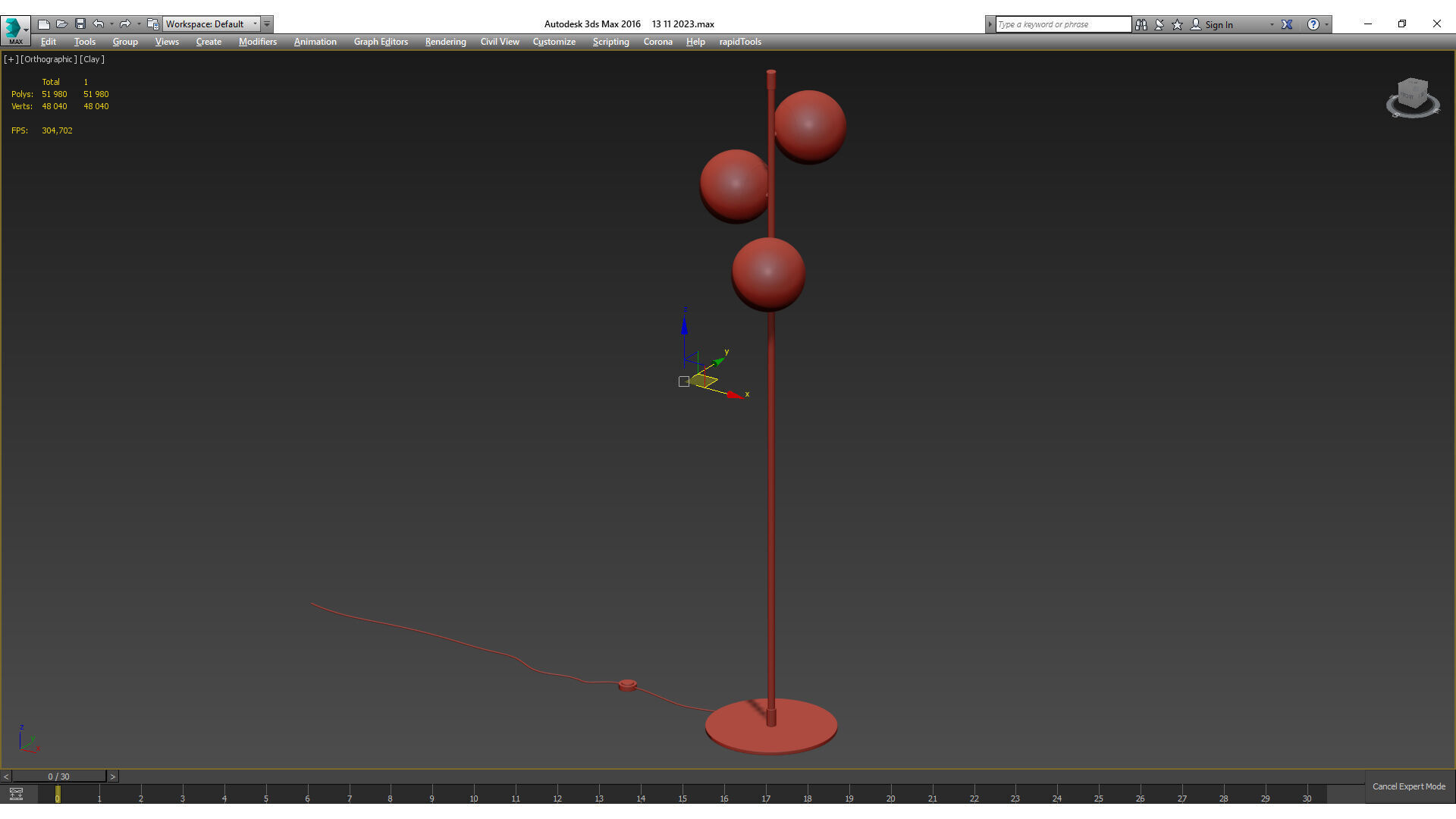Click the viewport plus [+] label
This screenshot has width=1456, height=819.
11,59
